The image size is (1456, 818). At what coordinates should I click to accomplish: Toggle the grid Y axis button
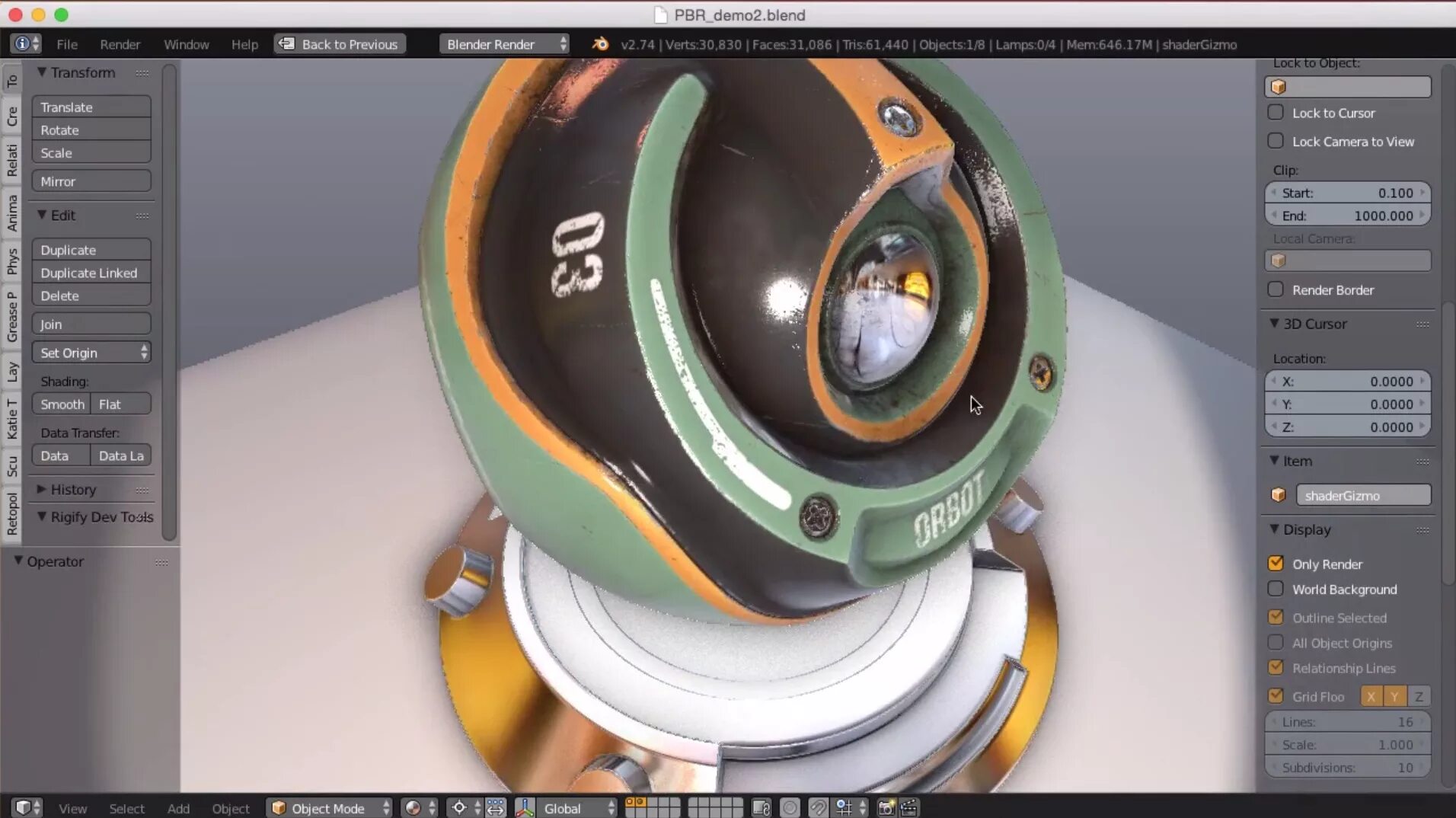1395,696
